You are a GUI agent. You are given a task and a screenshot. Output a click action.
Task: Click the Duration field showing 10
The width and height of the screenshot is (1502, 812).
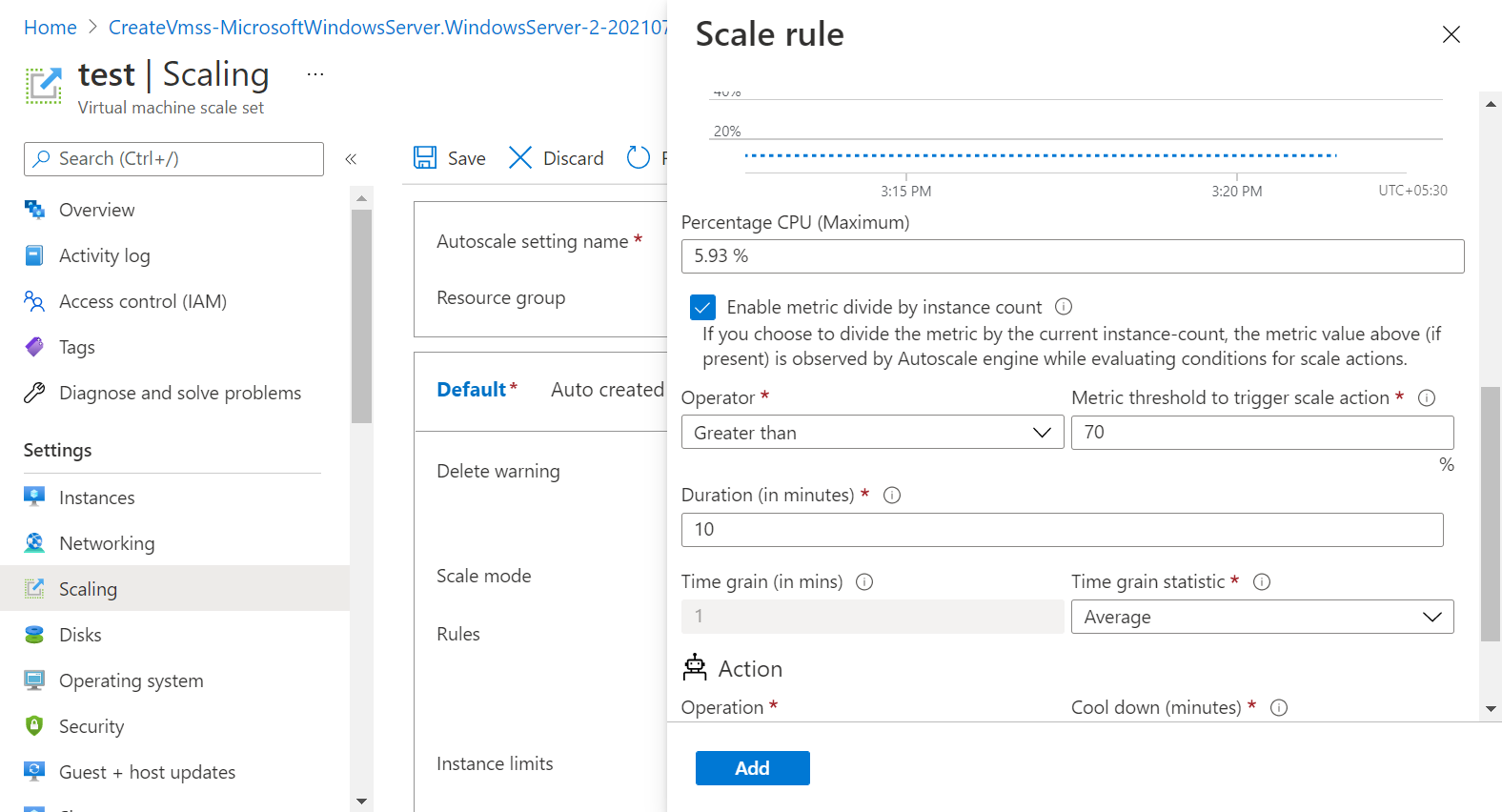click(x=1062, y=530)
